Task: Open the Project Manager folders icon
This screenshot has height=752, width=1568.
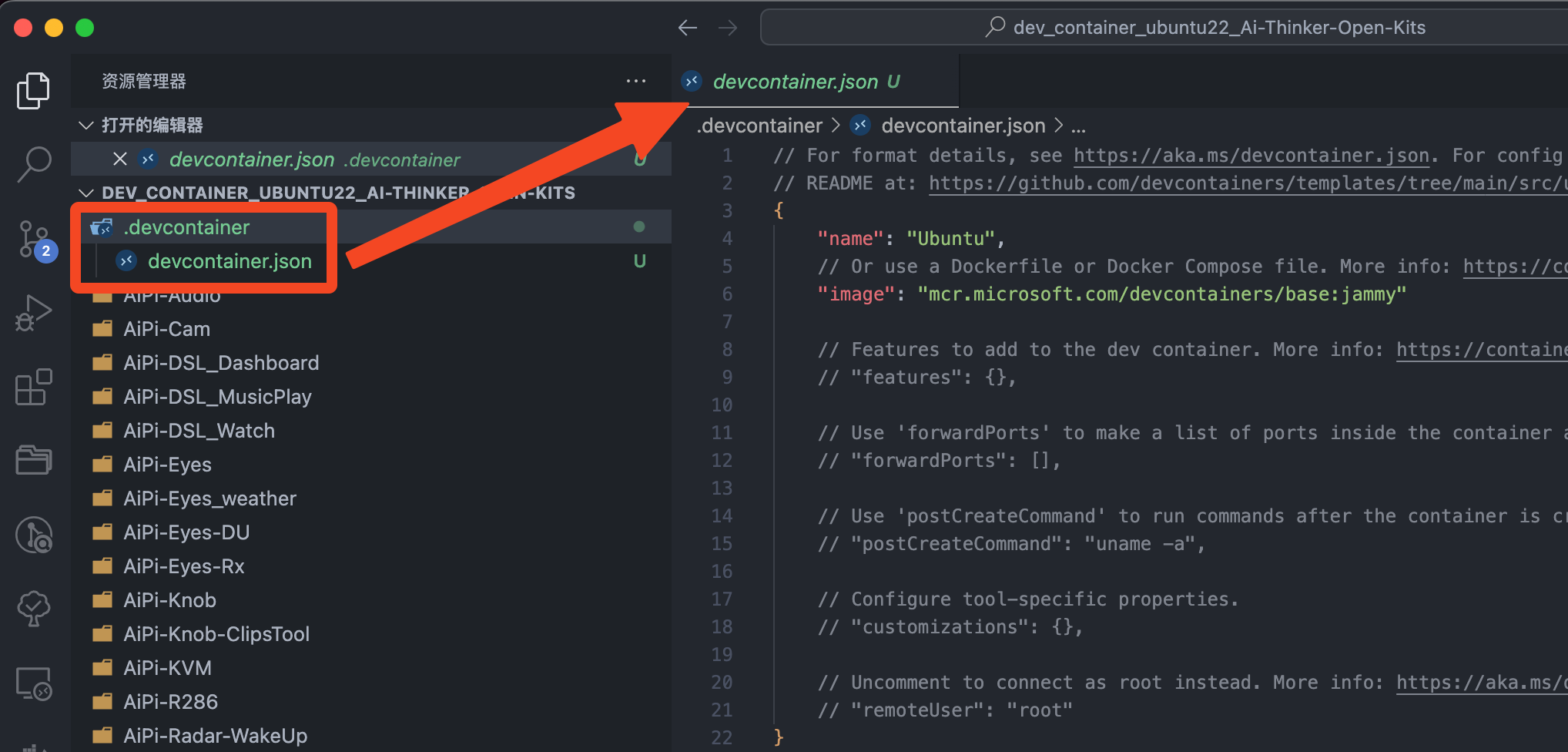Action: 33,460
